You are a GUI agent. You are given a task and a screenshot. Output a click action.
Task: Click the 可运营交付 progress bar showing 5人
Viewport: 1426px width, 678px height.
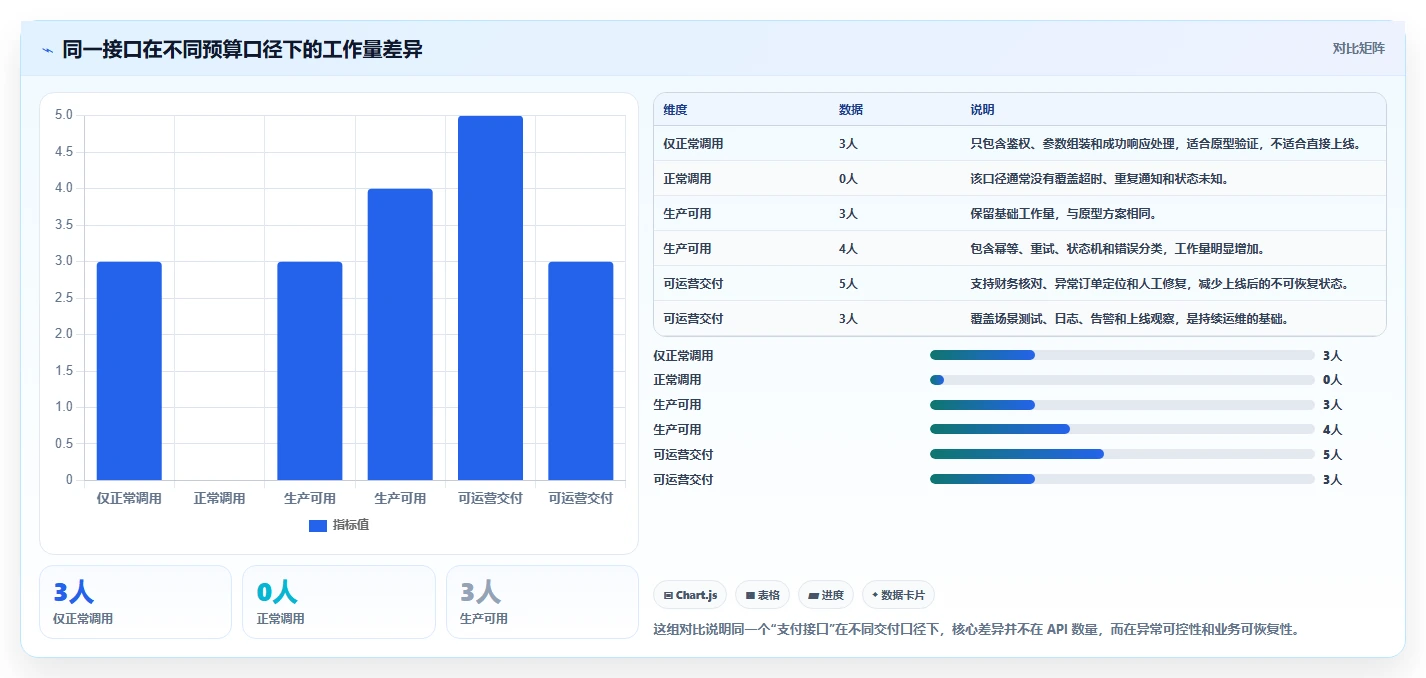coord(1122,454)
